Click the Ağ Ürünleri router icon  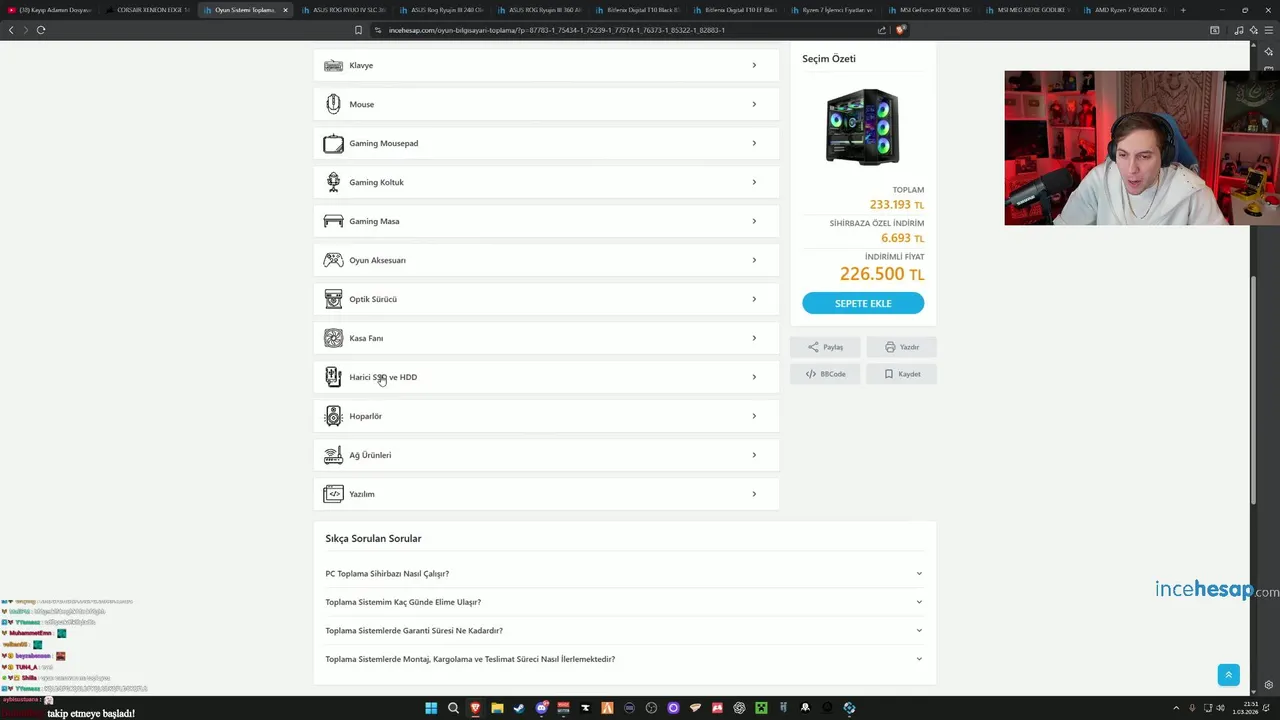(x=333, y=455)
